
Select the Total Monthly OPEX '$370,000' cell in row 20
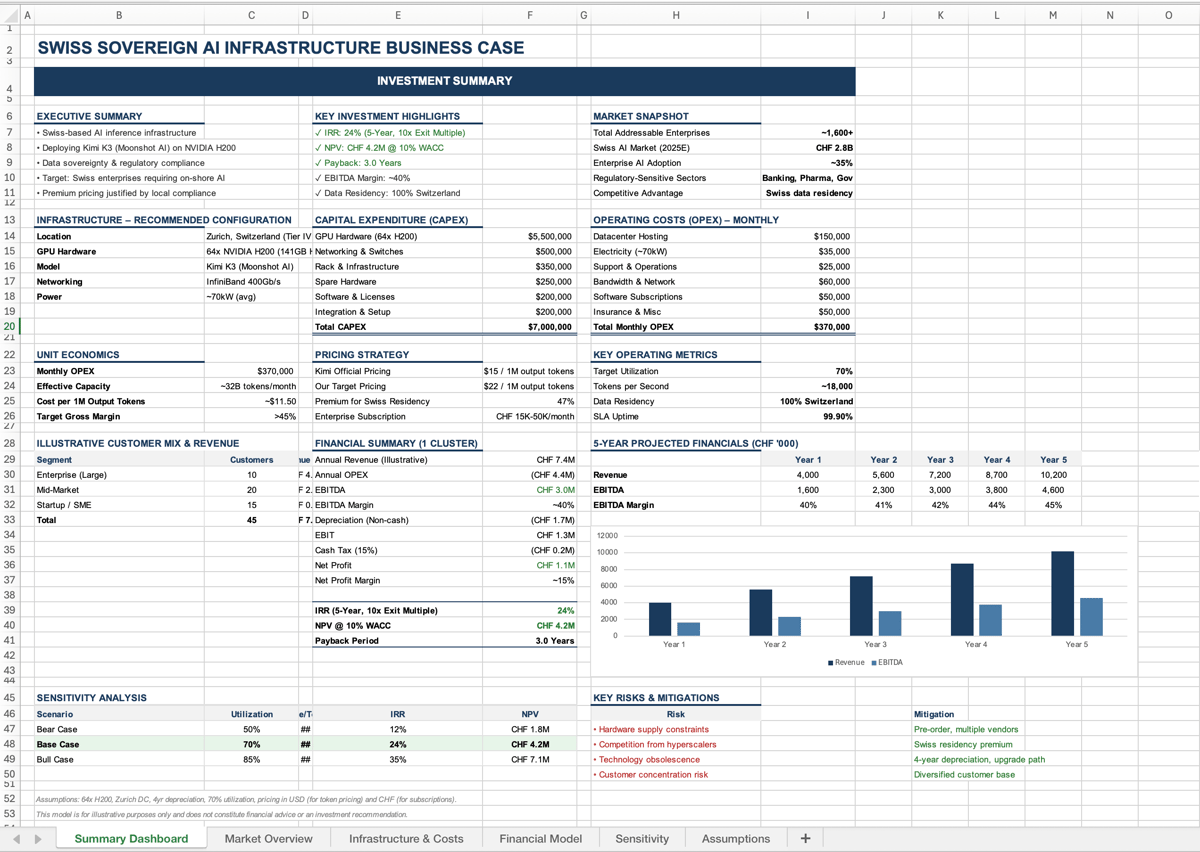pyautogui.click(x=808, y=326)
